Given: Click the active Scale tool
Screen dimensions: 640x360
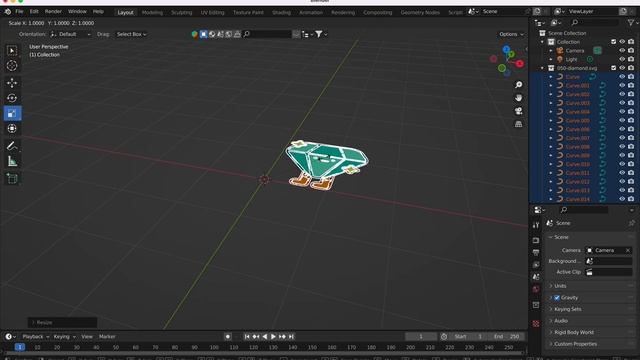Looking at the screenshot, I should 12,113.
